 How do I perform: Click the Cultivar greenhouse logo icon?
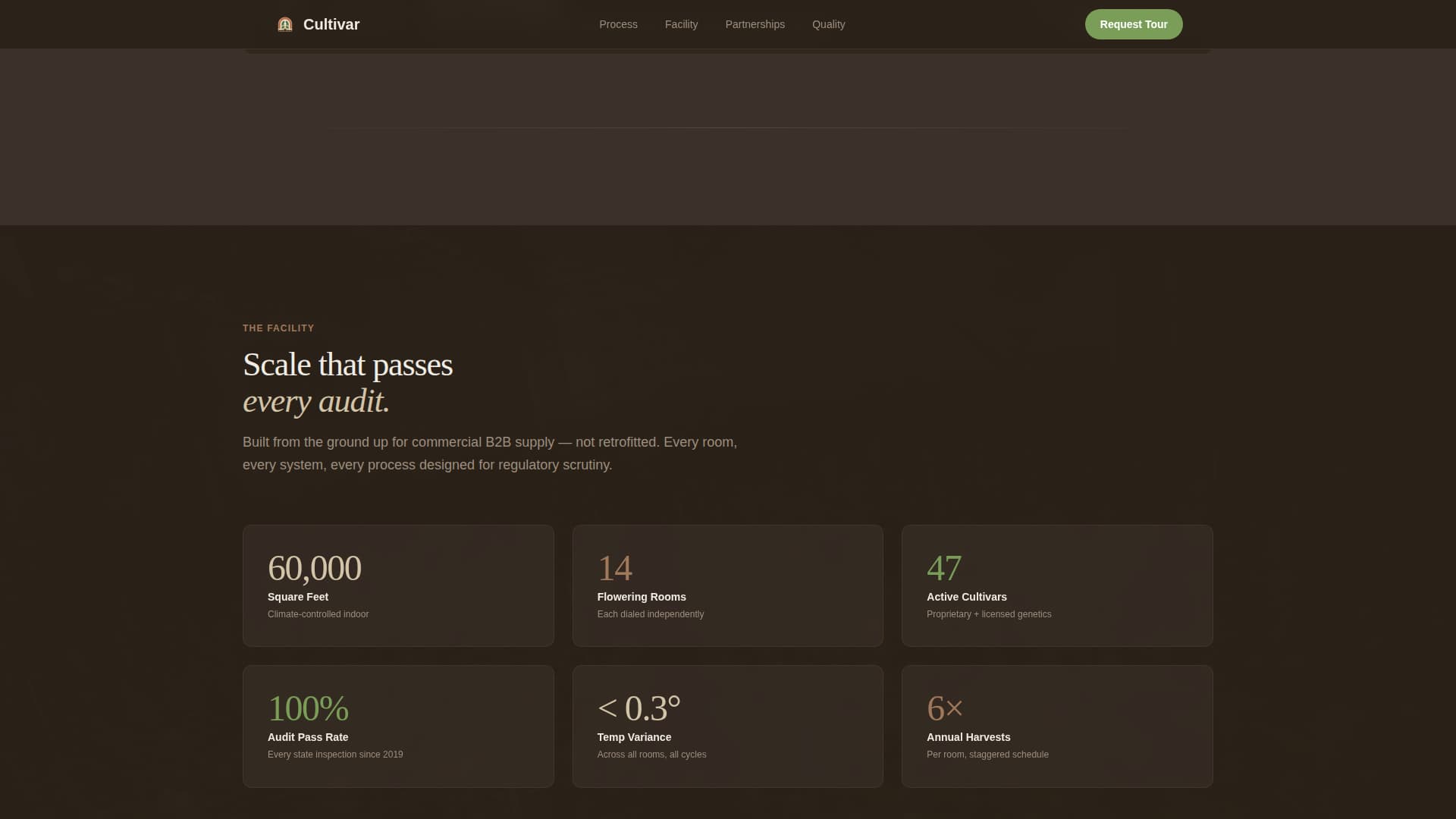tap(285, 24)
